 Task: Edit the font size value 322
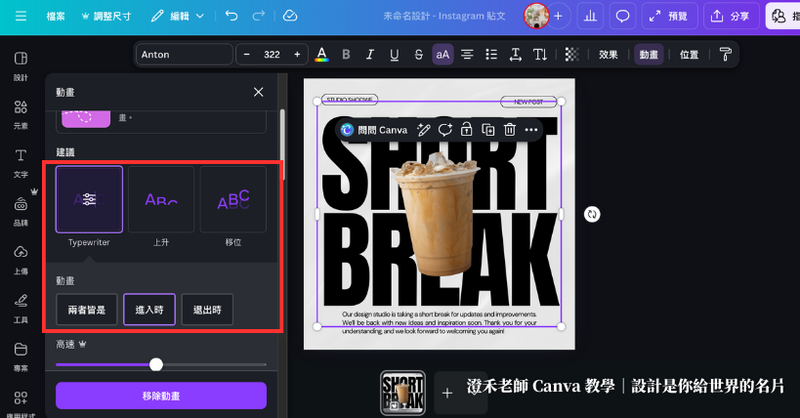tap(272, 54)
